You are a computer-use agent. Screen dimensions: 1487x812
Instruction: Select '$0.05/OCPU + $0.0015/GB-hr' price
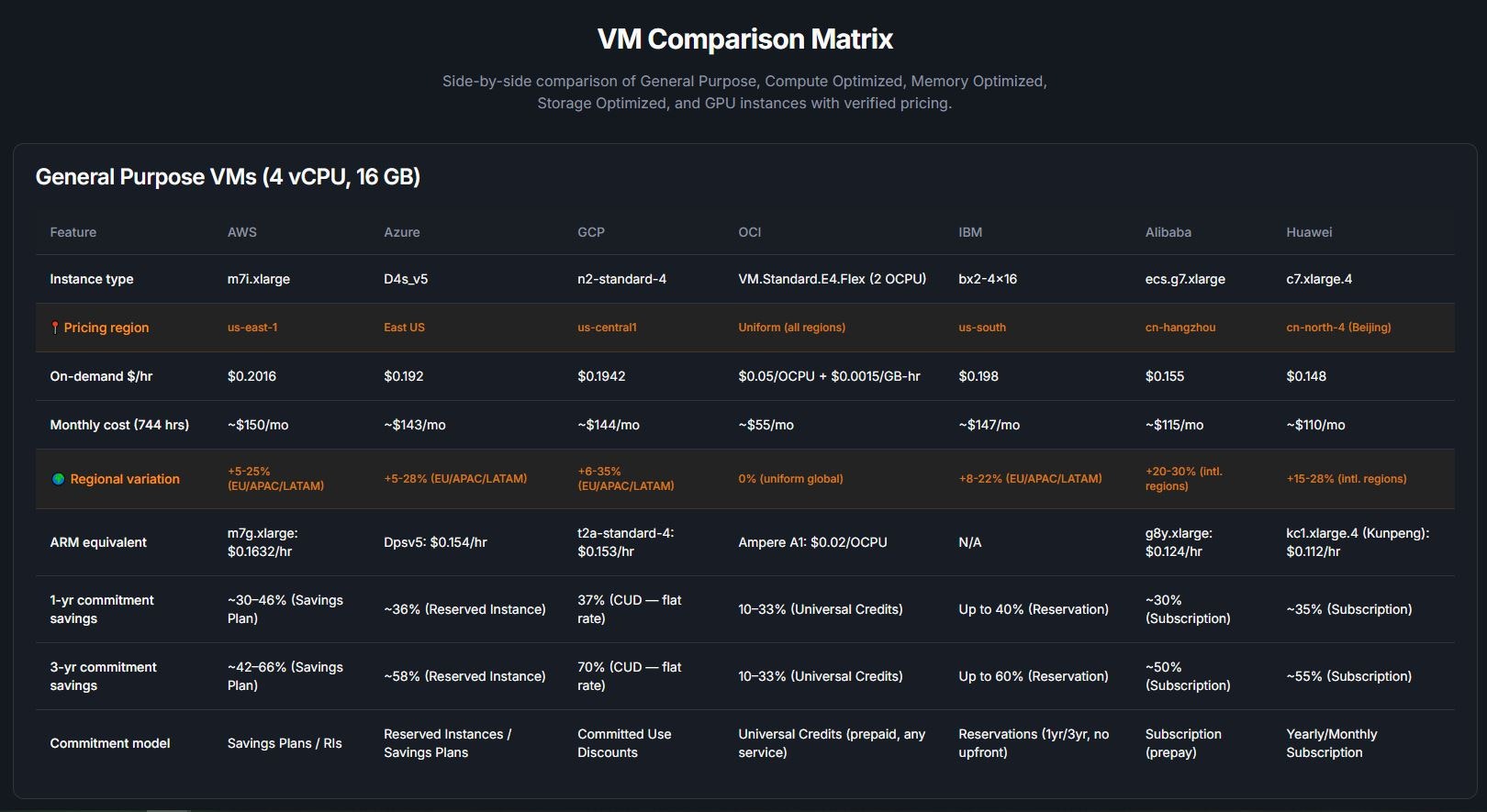[x=829, y=376]
